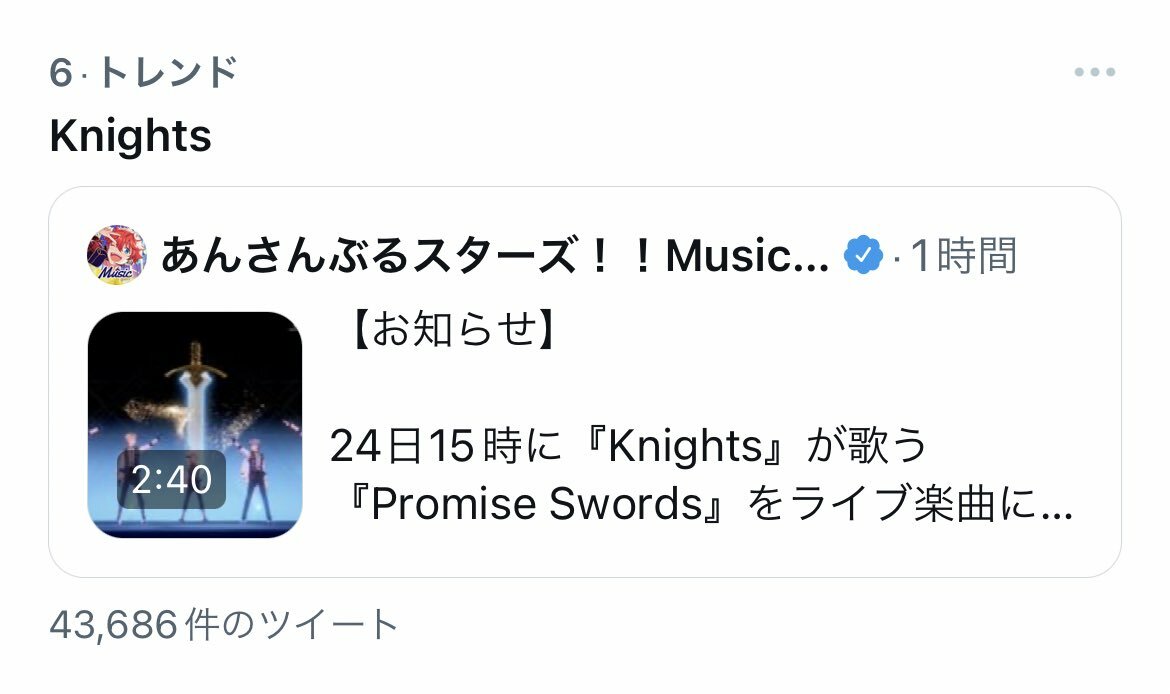
Task: Click the トレンド rank label
Action: [167, 72]
